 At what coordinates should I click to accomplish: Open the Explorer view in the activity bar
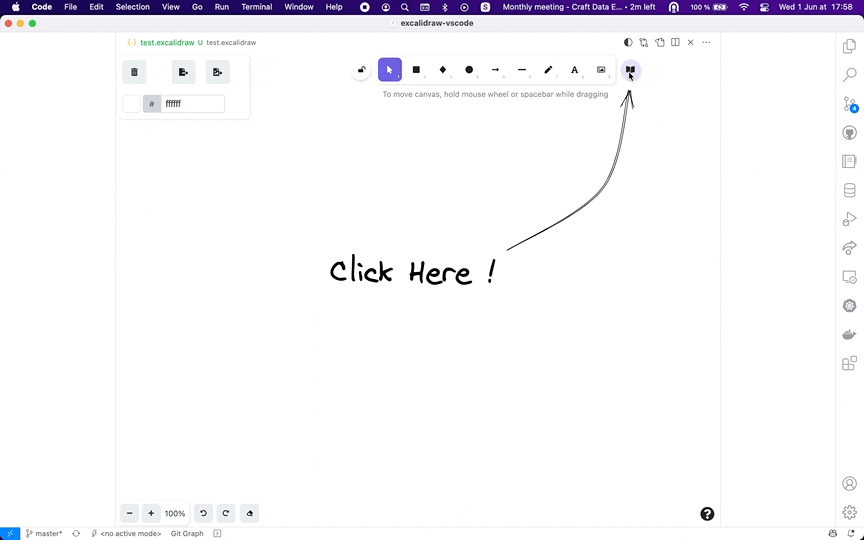click(850, 46)
